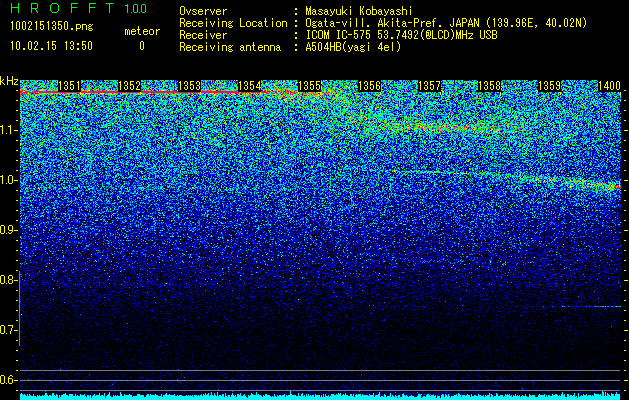Click the Receiving Location label
Image resolution: width=629 pixels, height=400 pixels.
pyautogui.click(x=233, y=23)
